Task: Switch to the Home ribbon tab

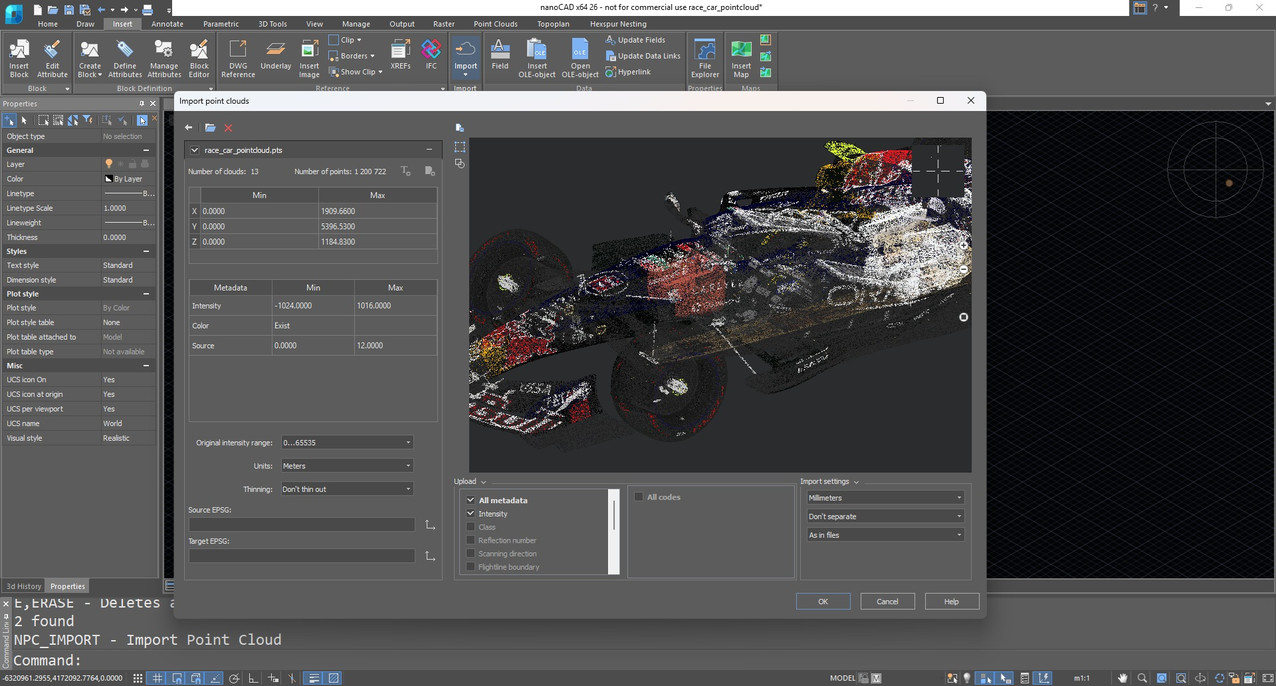Action: pos(47,24)
